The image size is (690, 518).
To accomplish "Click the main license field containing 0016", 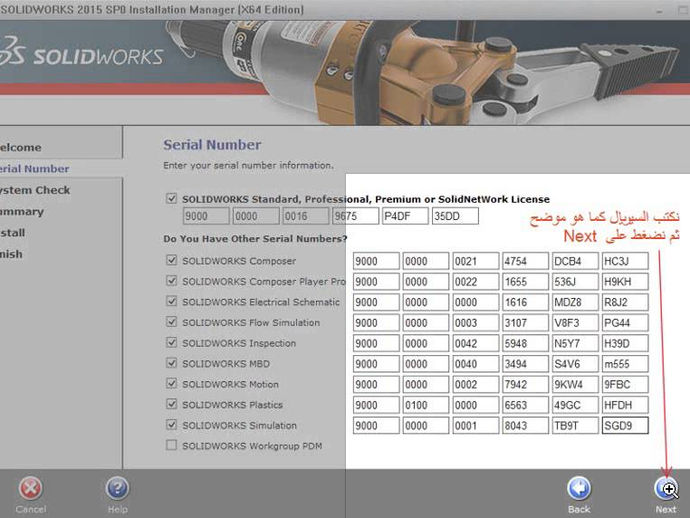I will click(x=306, y=216).
